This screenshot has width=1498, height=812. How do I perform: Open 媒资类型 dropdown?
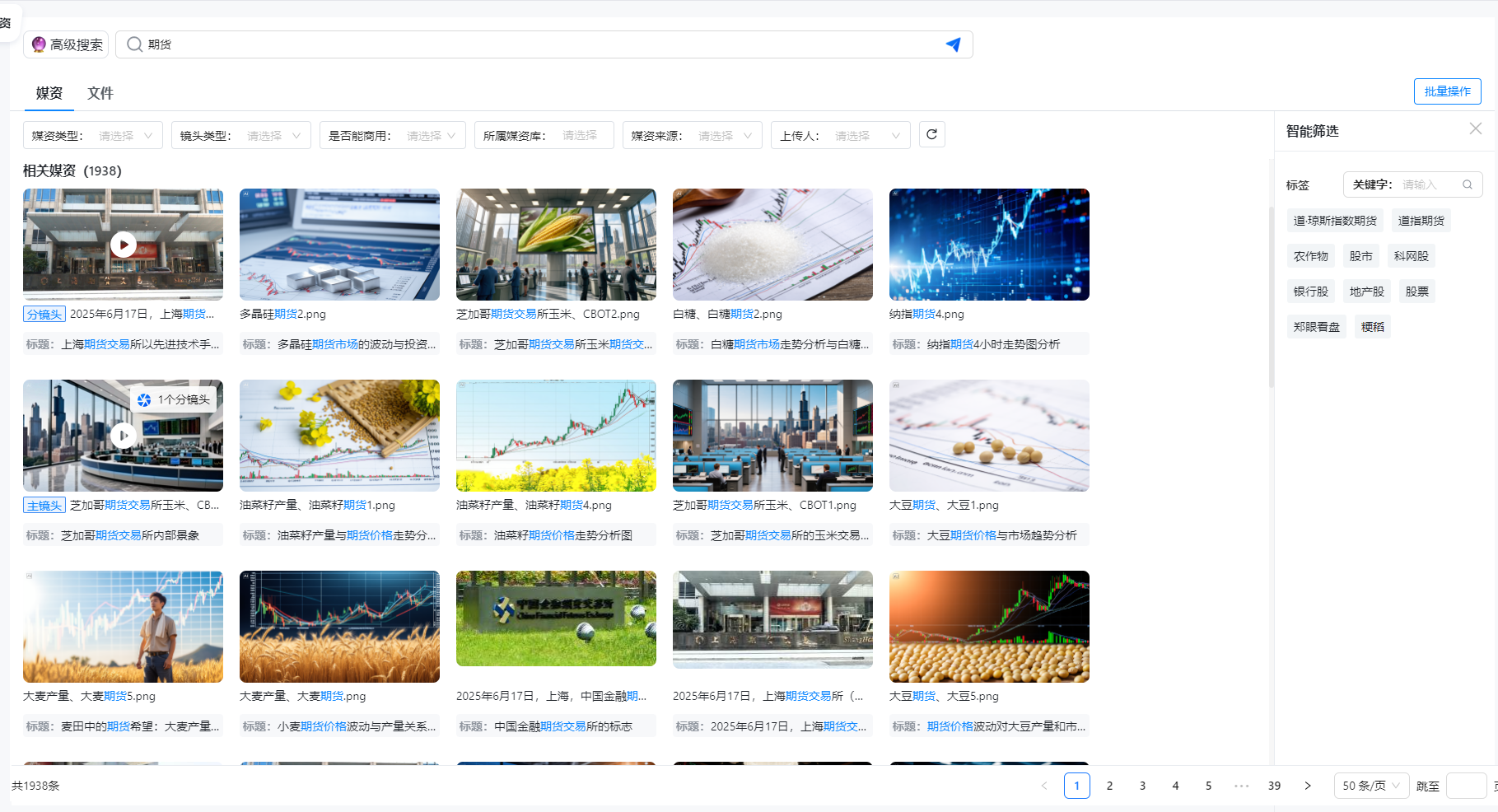coord(93,135)
